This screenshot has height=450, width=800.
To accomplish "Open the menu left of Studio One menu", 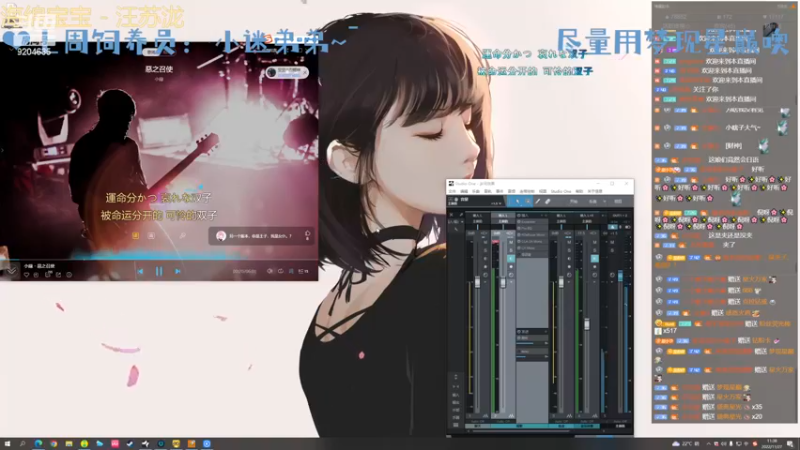I will pos(543,191).
